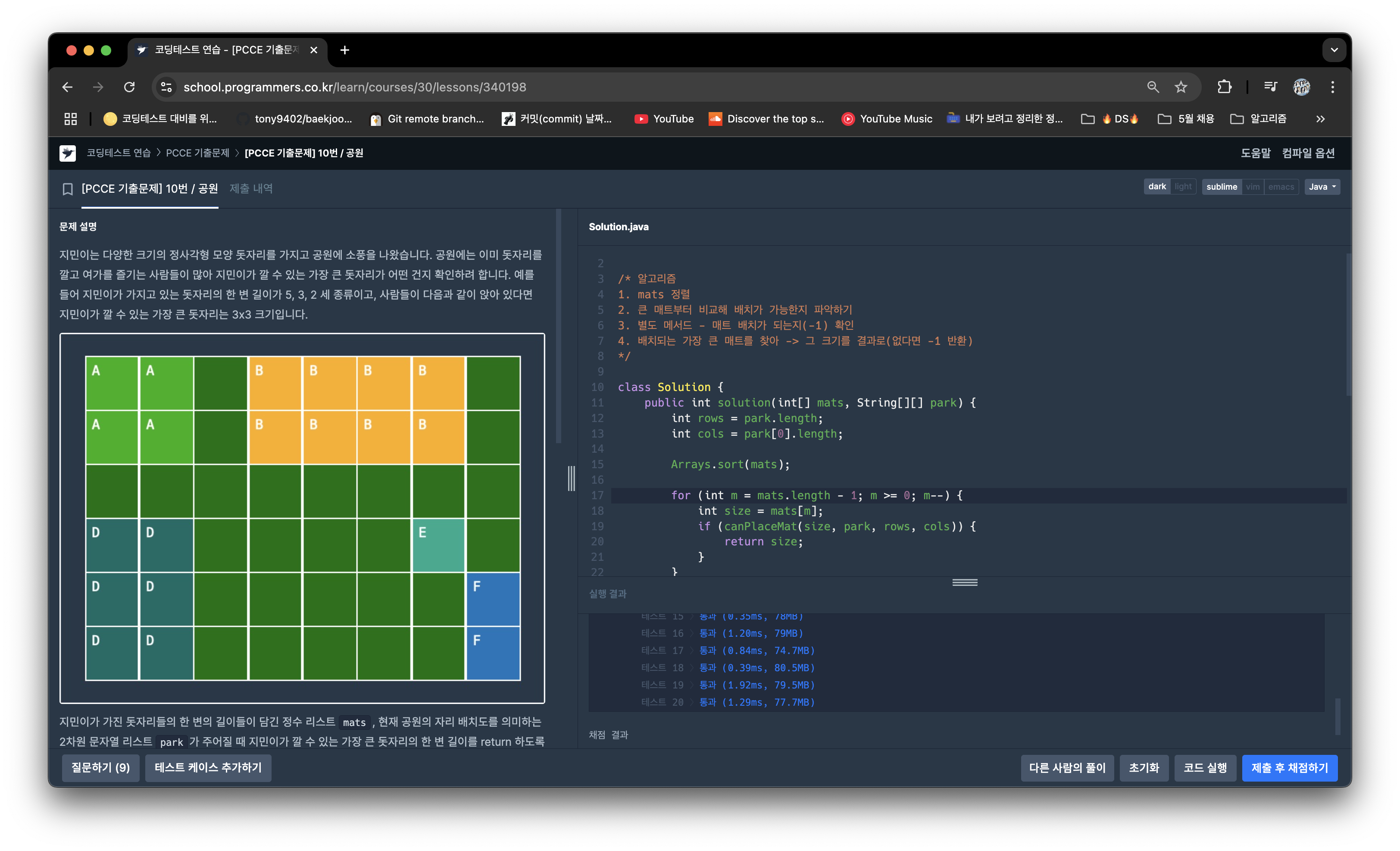This screenshot has width=1400, height=851.
Task: Click the Programmers logo icon
Action: tap(68, 153)
